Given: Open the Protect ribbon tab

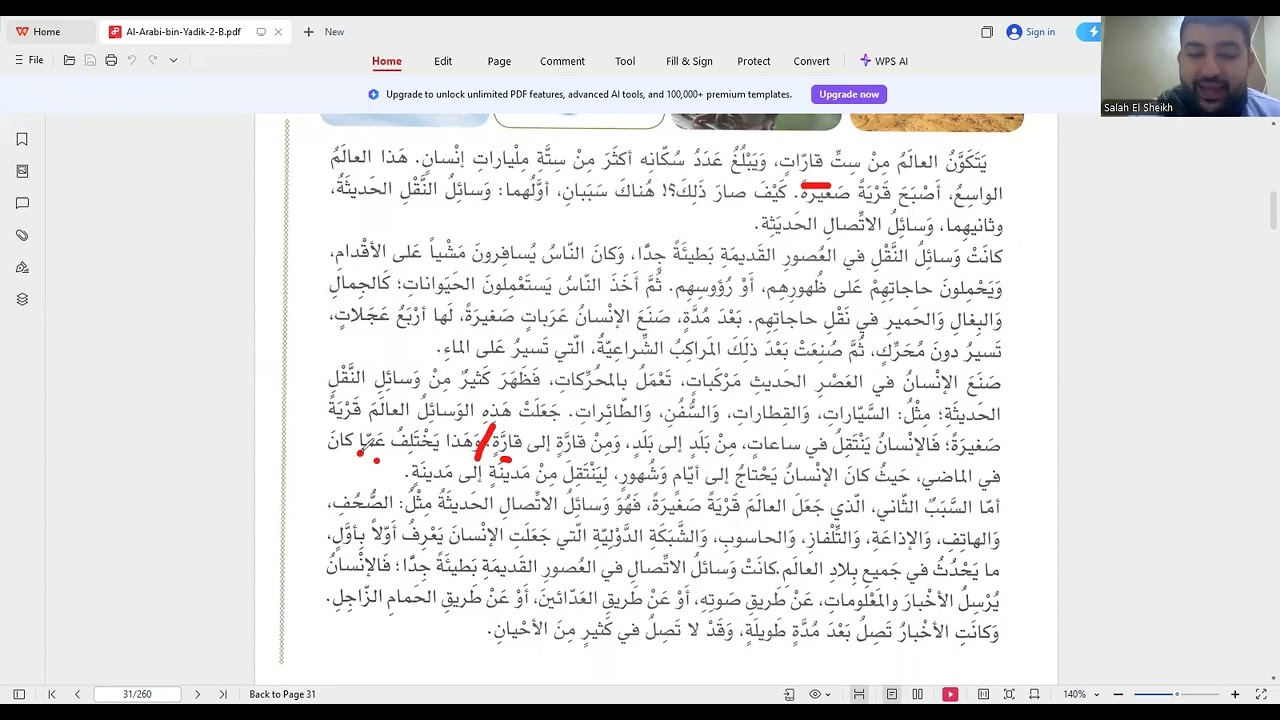Looking at the screenshot, I should tap(754, 61).
